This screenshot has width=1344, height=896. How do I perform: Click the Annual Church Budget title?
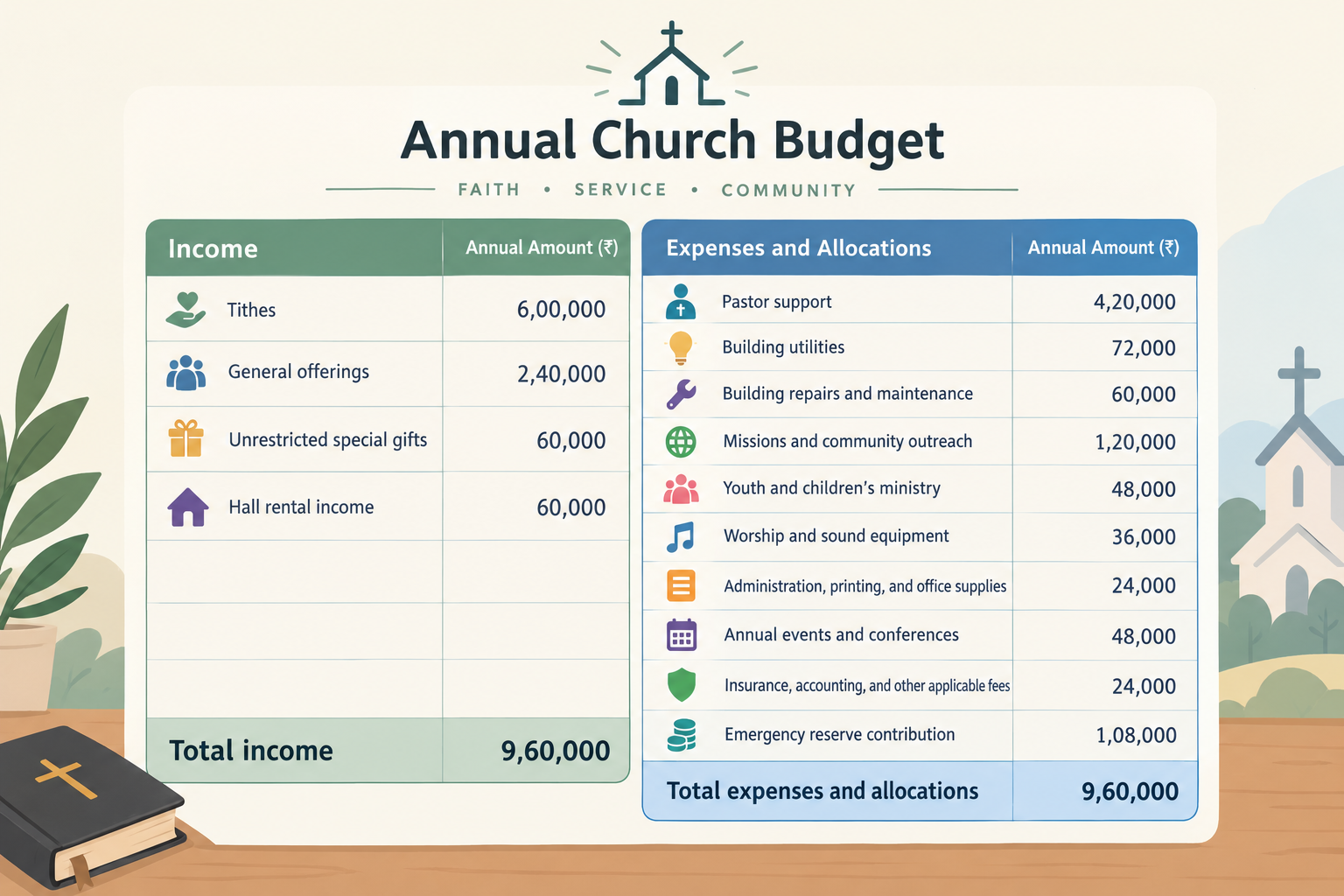coord(672,140)
